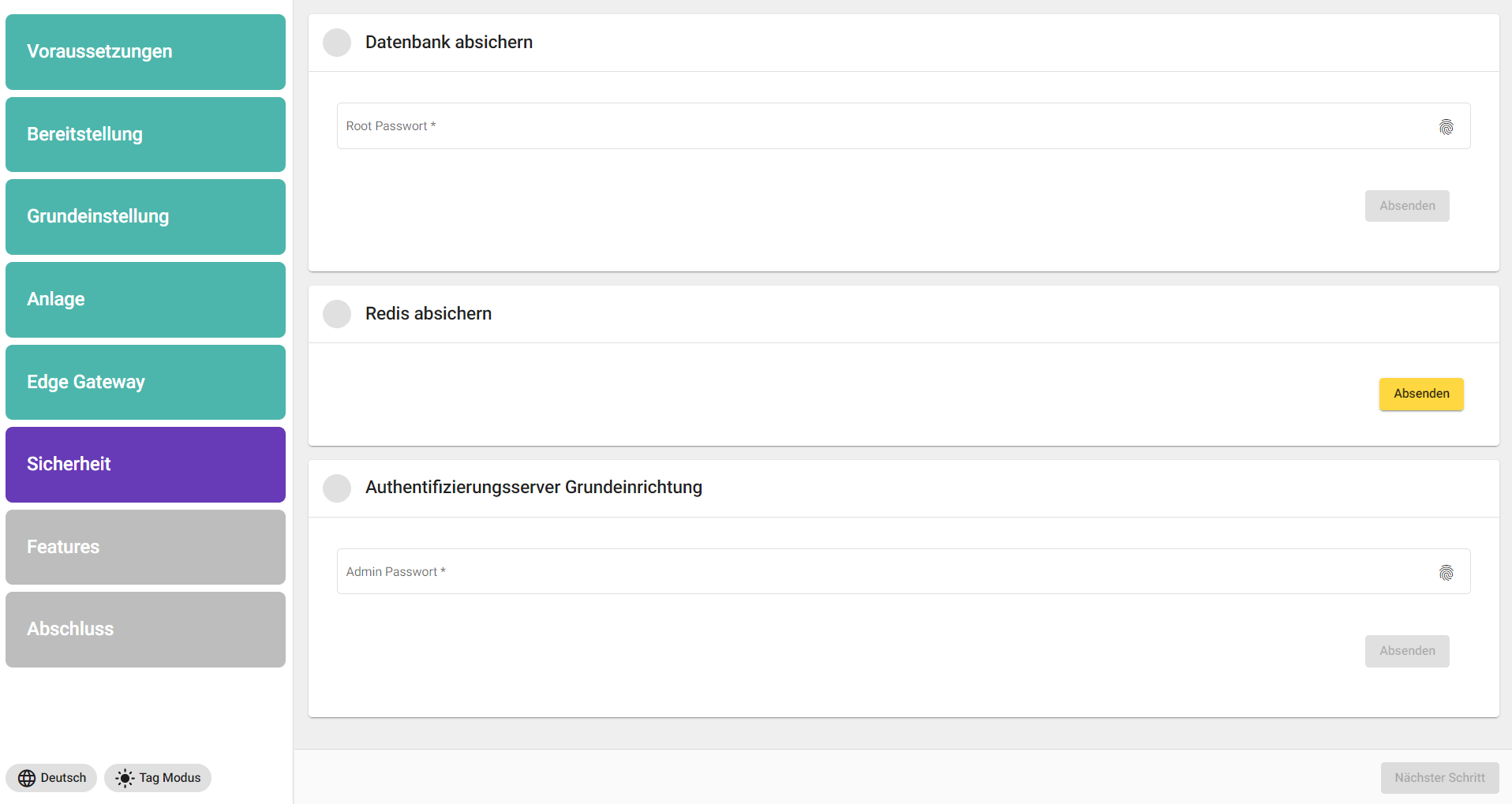This screenshot has width=1512, height=804.
Task: Click status circle next to Redis absichern
Action: click(337, 314)
